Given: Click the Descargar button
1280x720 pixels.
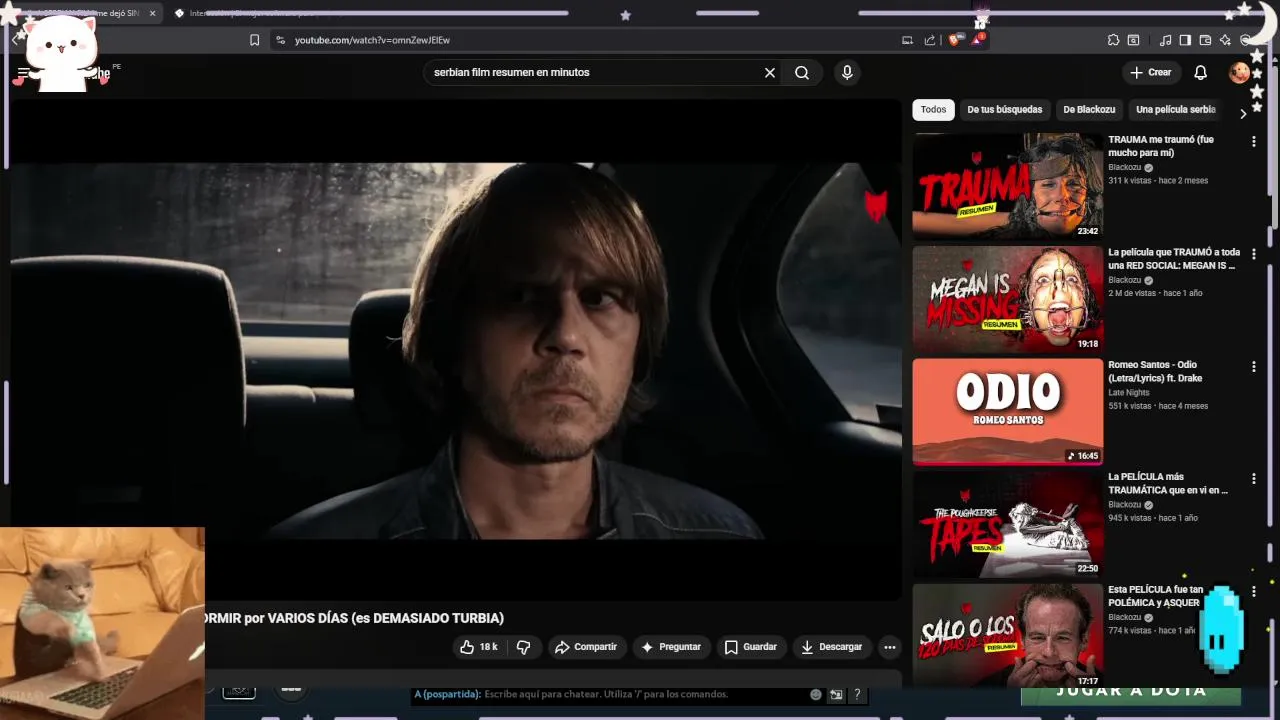Looking at the screenshot, I should [831, 647].
